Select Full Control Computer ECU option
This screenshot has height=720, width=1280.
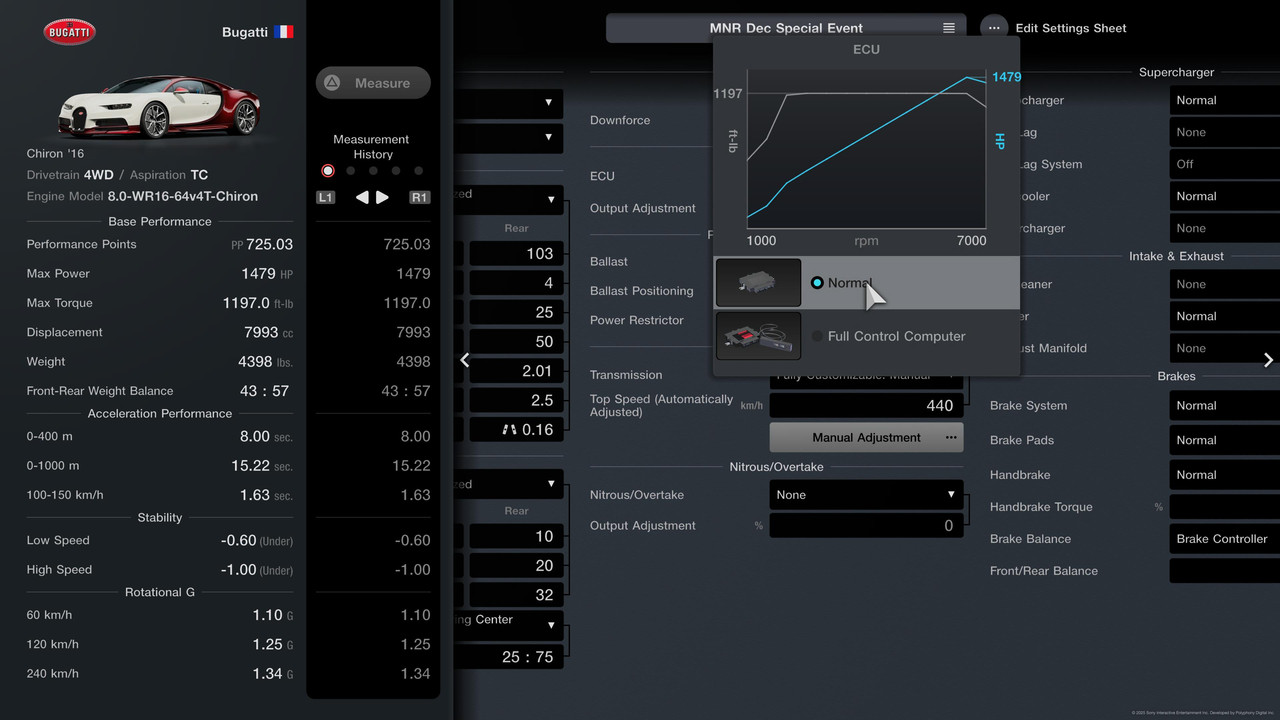817,336
